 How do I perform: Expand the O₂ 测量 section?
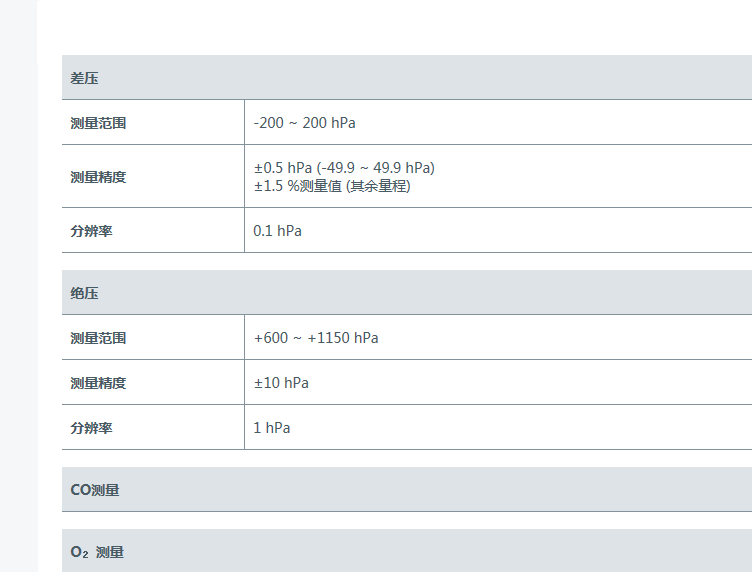click(x=98, y=552)
